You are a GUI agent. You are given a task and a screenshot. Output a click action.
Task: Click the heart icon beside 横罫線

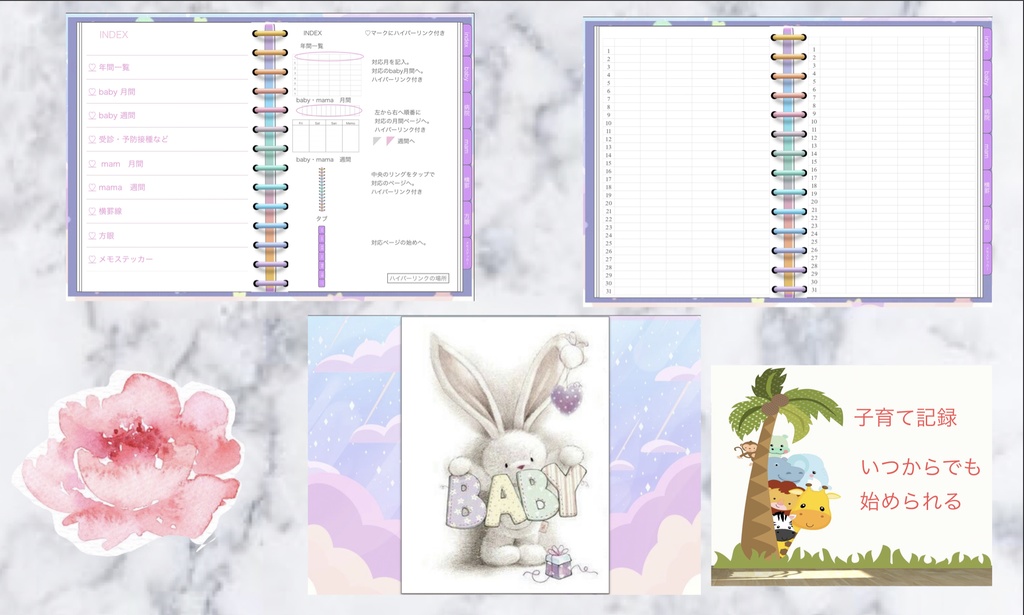(x=92, y=212)
